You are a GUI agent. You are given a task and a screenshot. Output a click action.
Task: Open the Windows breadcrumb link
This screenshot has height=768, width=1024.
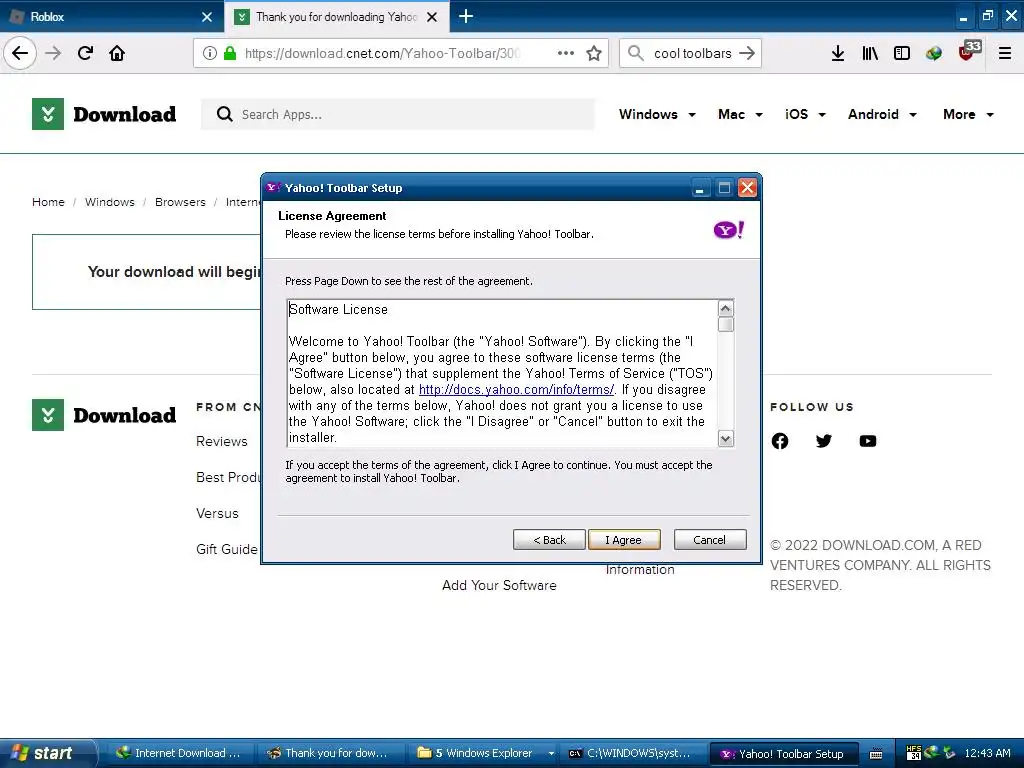(x=110, y=202)
